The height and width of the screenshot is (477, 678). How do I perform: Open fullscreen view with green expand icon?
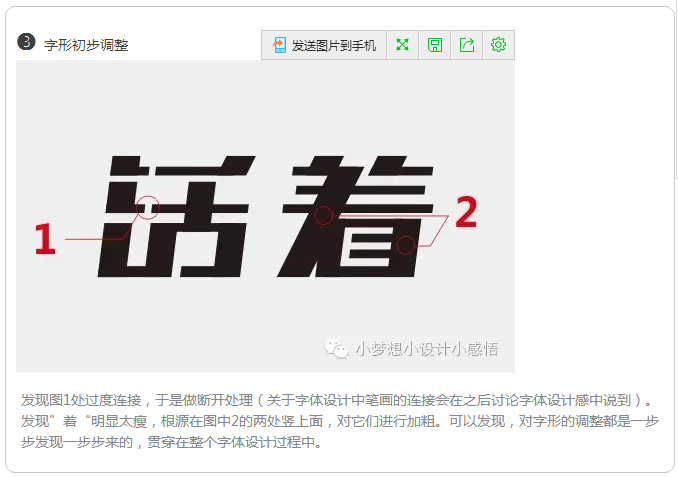click(403, 45)
